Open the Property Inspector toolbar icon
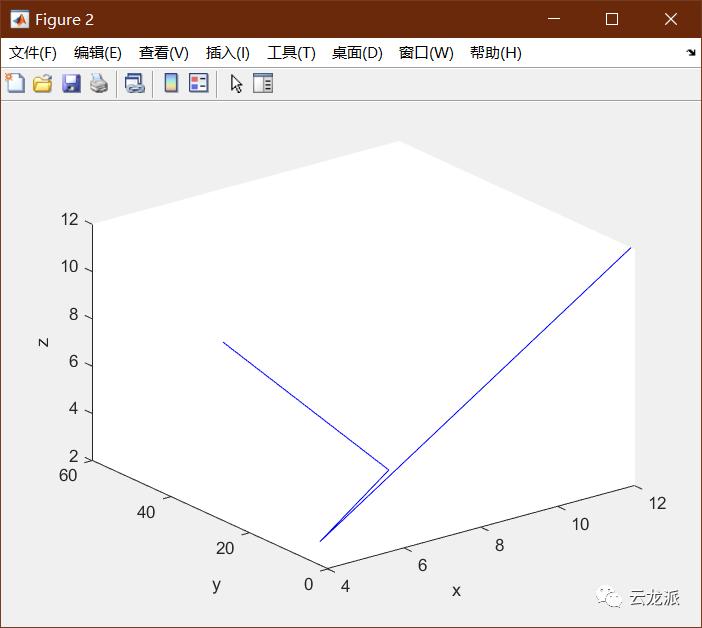The width and height of the screenshot is (702, 628). tap(263, 83)
